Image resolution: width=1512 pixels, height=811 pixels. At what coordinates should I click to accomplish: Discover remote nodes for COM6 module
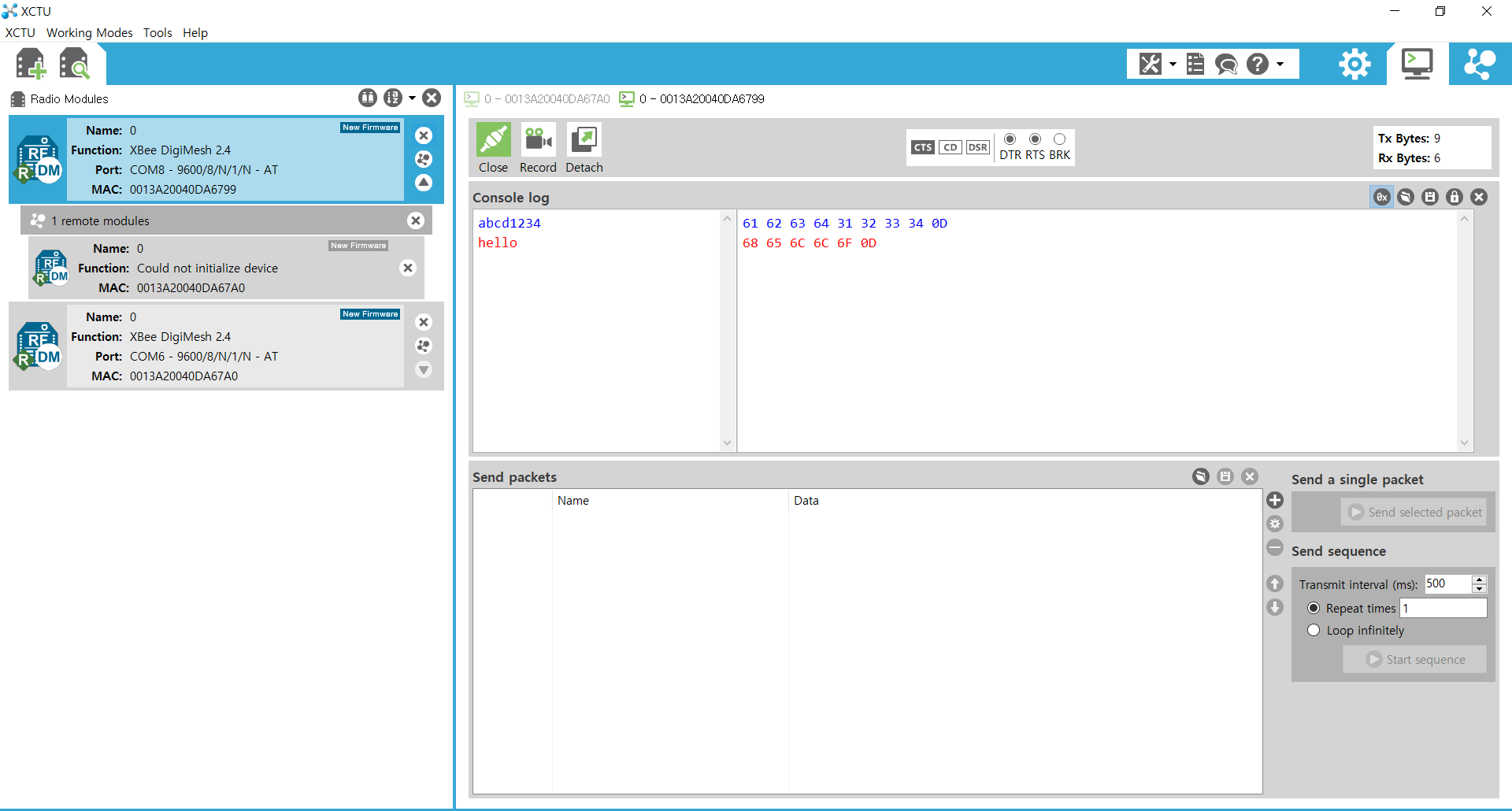click(424, 346)
